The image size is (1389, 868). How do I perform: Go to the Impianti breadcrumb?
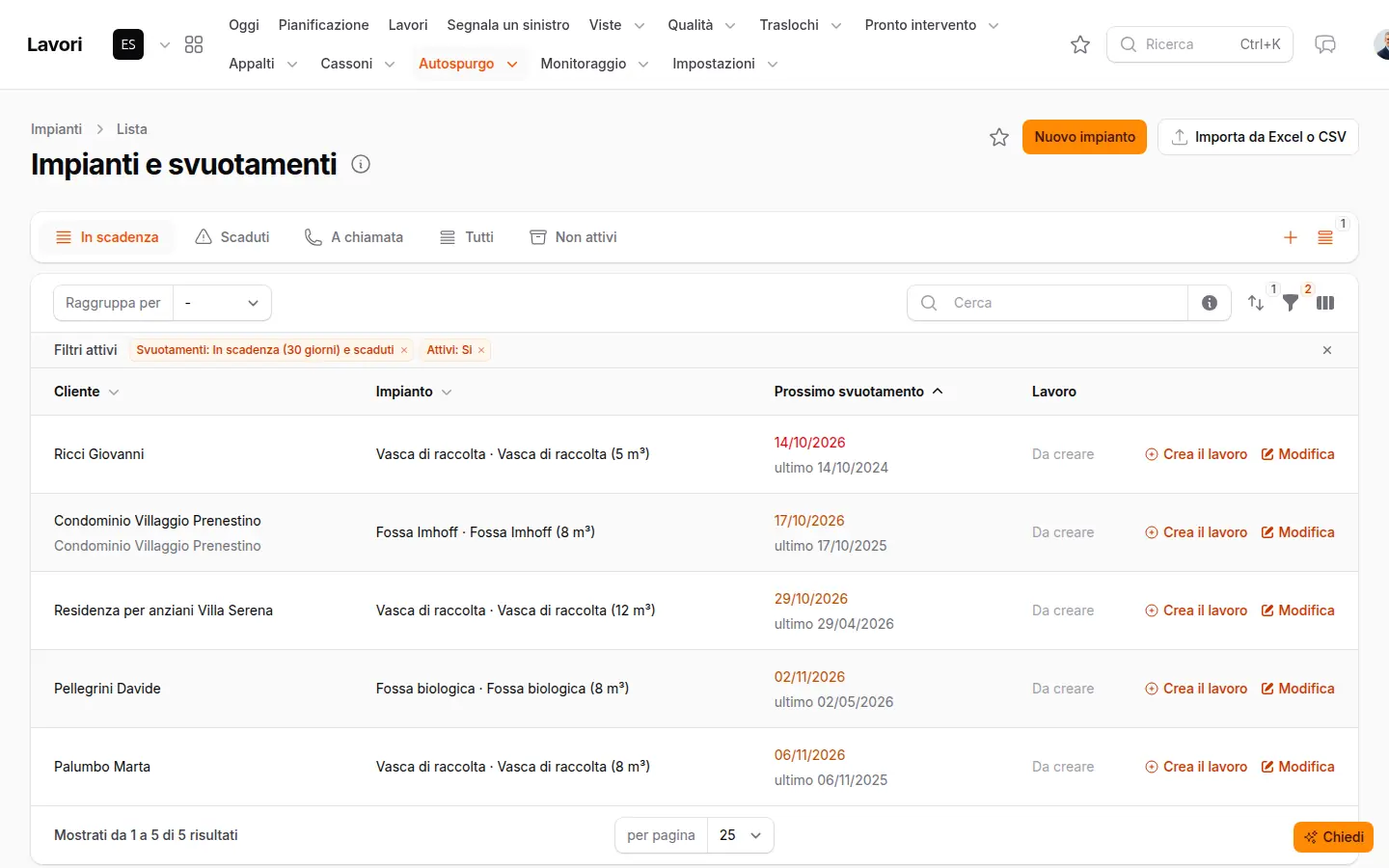tap(56, 129)
